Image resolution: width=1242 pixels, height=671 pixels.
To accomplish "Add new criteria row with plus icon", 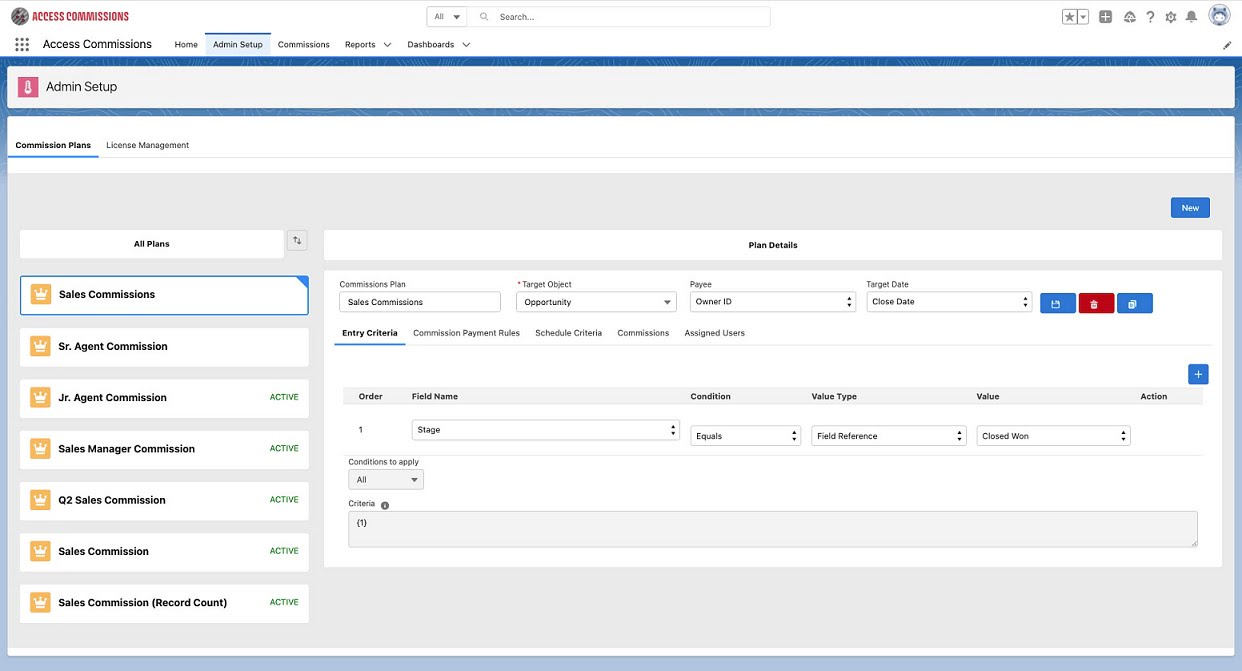I will (x=1198, y=374).
